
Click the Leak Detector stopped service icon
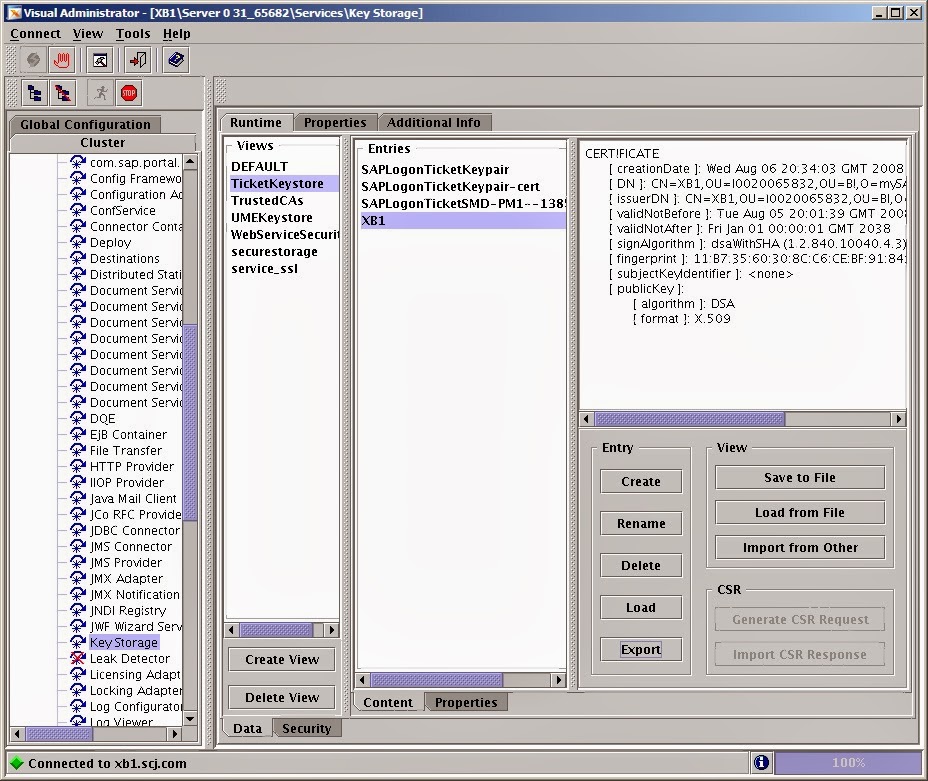(x=78, y=658)
